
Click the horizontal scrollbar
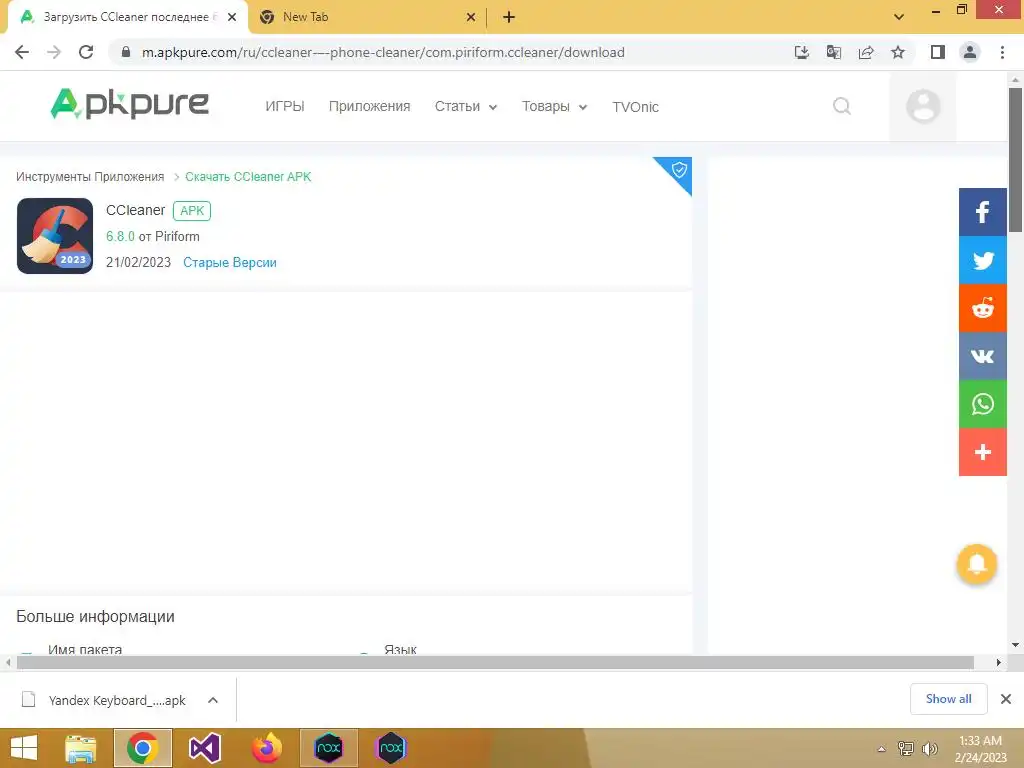[495, 662]
